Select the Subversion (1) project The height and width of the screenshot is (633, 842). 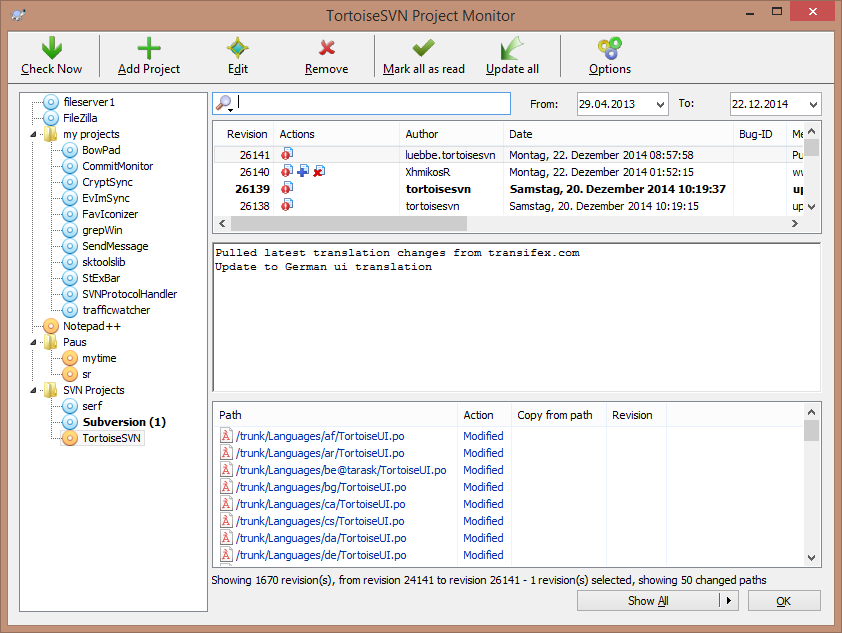click(123, 422)
